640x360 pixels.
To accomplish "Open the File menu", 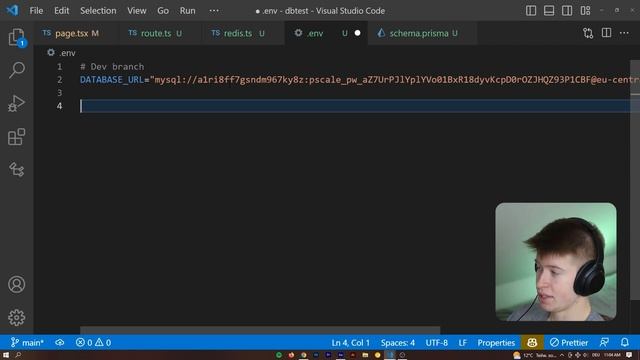I will [x=36, y=11].
